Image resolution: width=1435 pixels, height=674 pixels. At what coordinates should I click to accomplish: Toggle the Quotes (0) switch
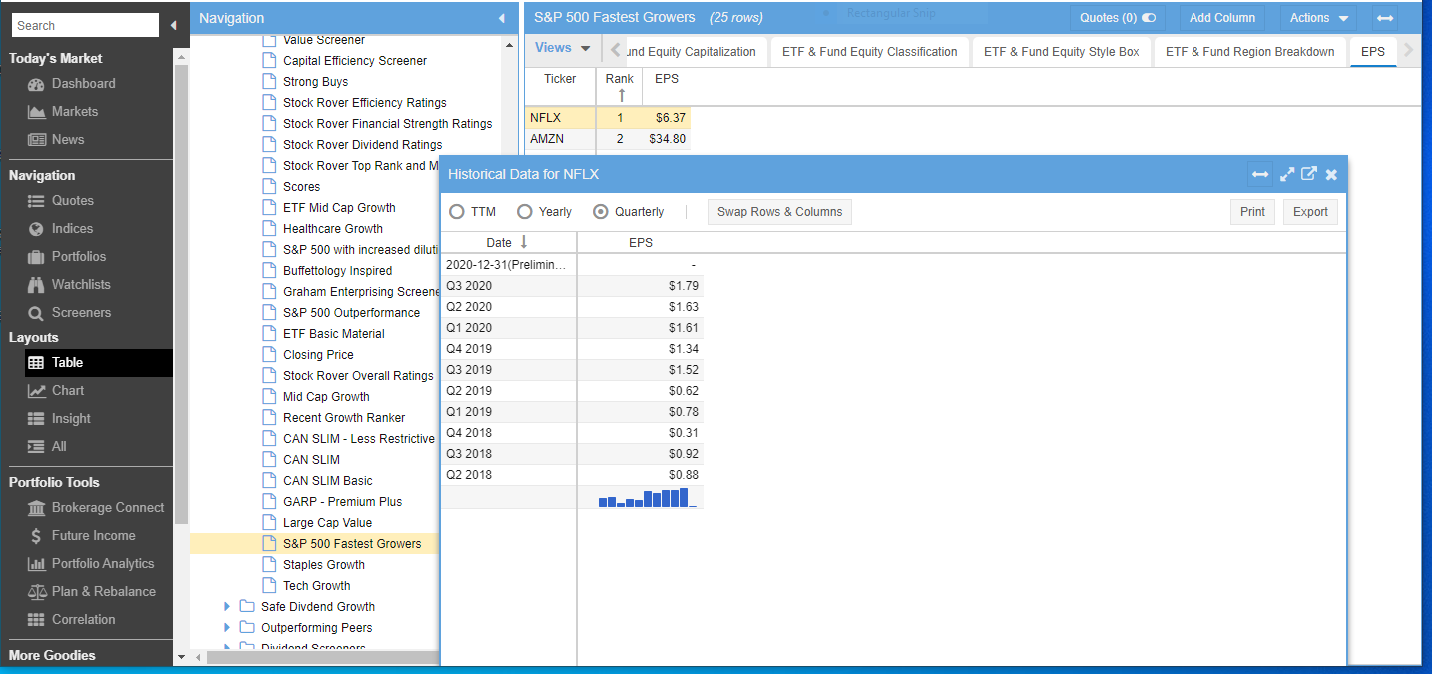[x=1148, y=18]
